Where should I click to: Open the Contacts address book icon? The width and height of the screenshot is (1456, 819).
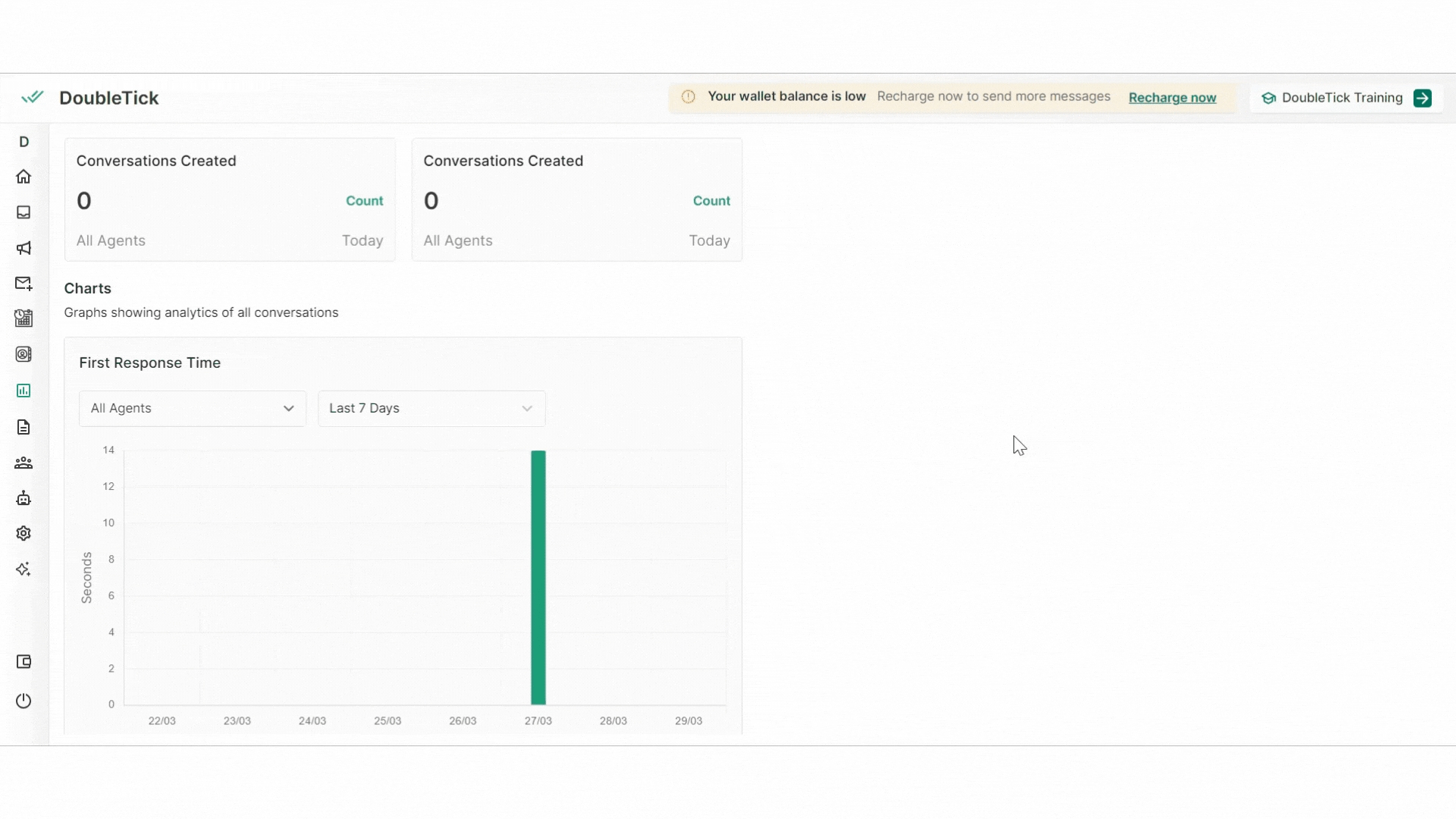[24, 354]
